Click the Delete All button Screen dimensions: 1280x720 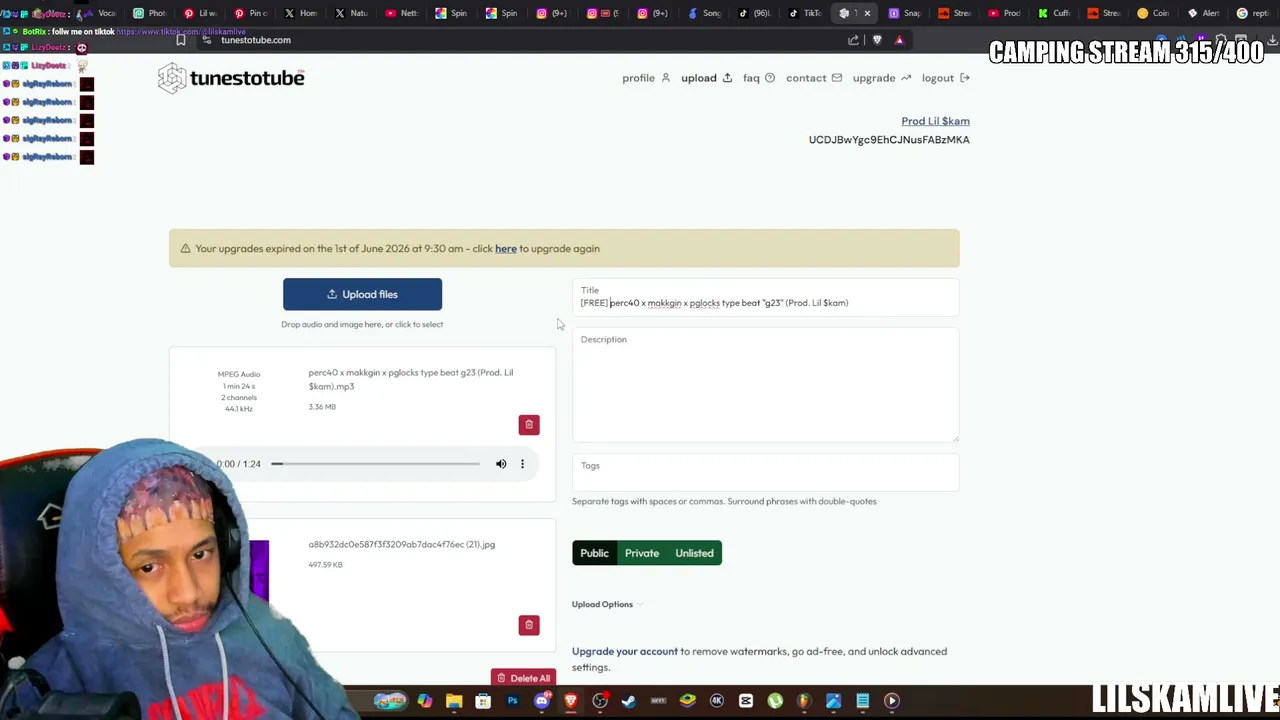522,678
